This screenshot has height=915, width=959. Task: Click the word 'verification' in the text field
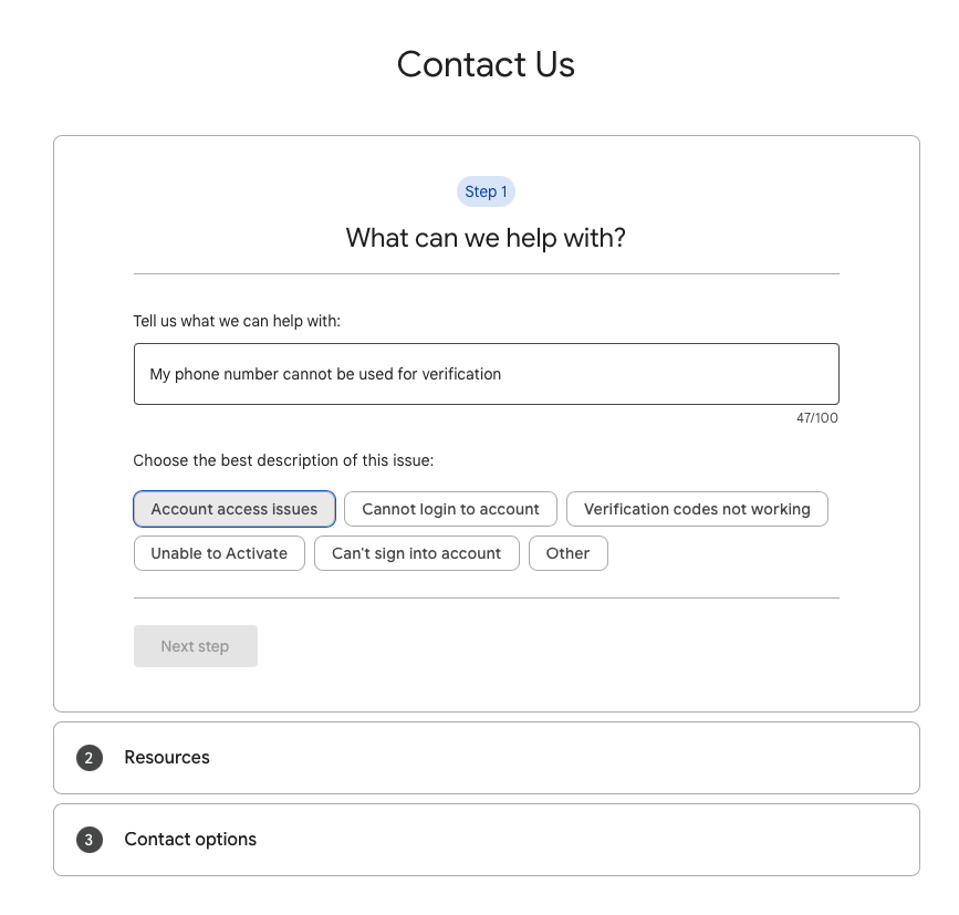461,374
